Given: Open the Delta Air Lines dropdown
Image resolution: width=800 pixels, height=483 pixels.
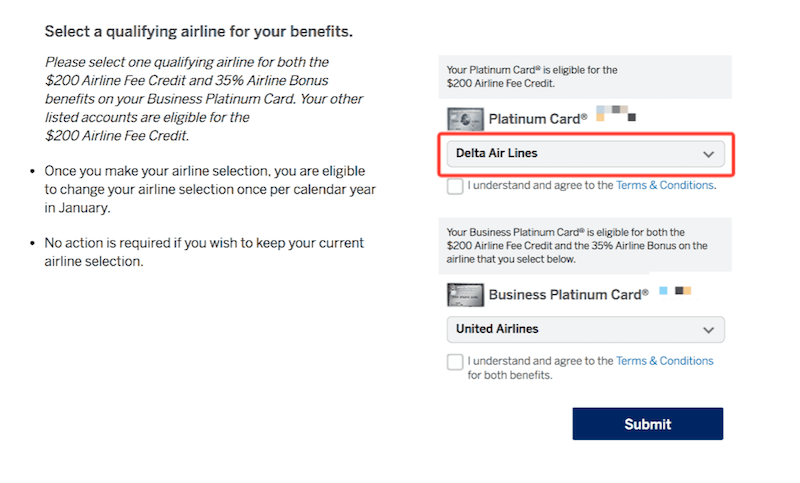Looking at the screenshot, I should (x=585, y=154).
